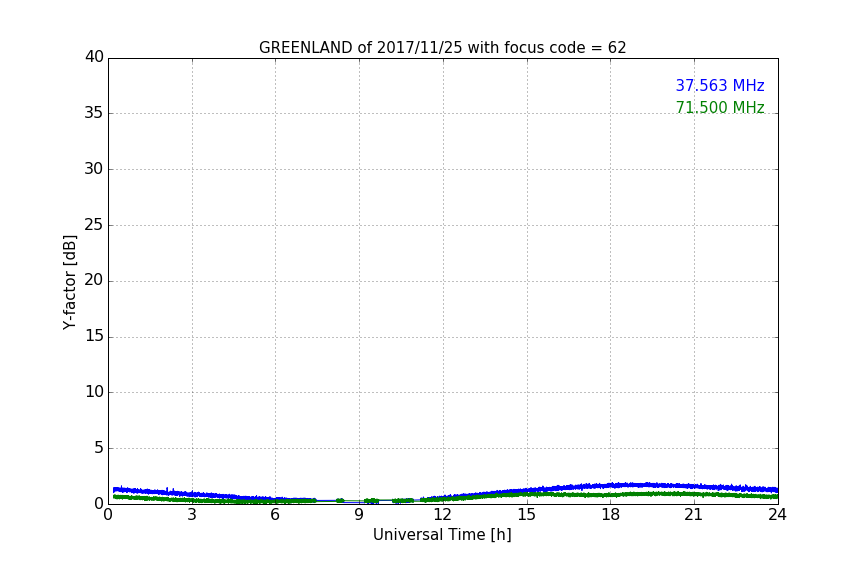Select the blue 37.563 MHz legend label

[720, 85]
